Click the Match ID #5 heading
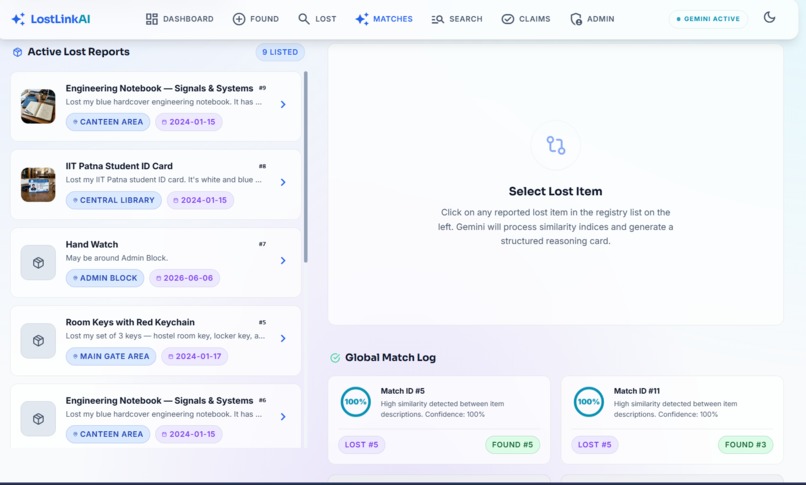The image size is (806, 485). click(x=402, y=391)
